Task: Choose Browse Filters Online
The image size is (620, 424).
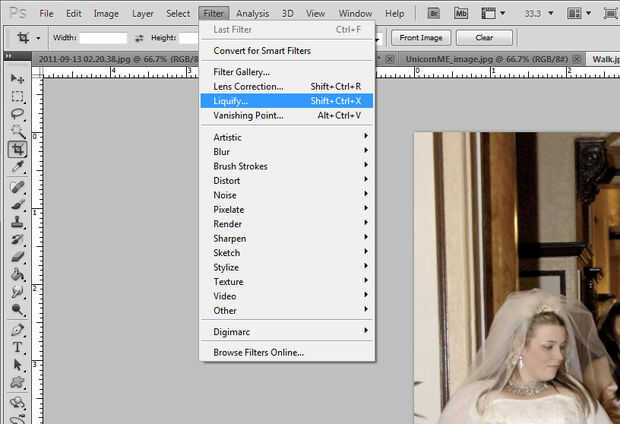Action: pyautogui.click(x=287, y=352)
